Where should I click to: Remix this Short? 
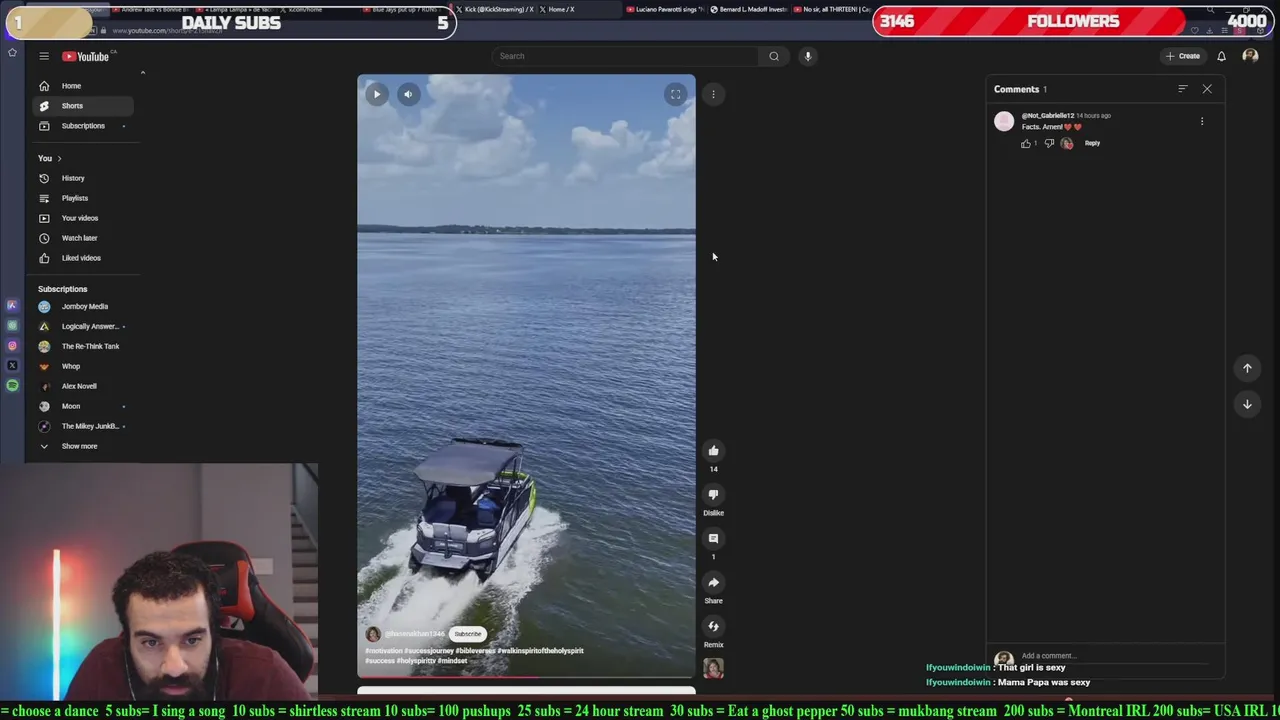[x=713, y=627]
